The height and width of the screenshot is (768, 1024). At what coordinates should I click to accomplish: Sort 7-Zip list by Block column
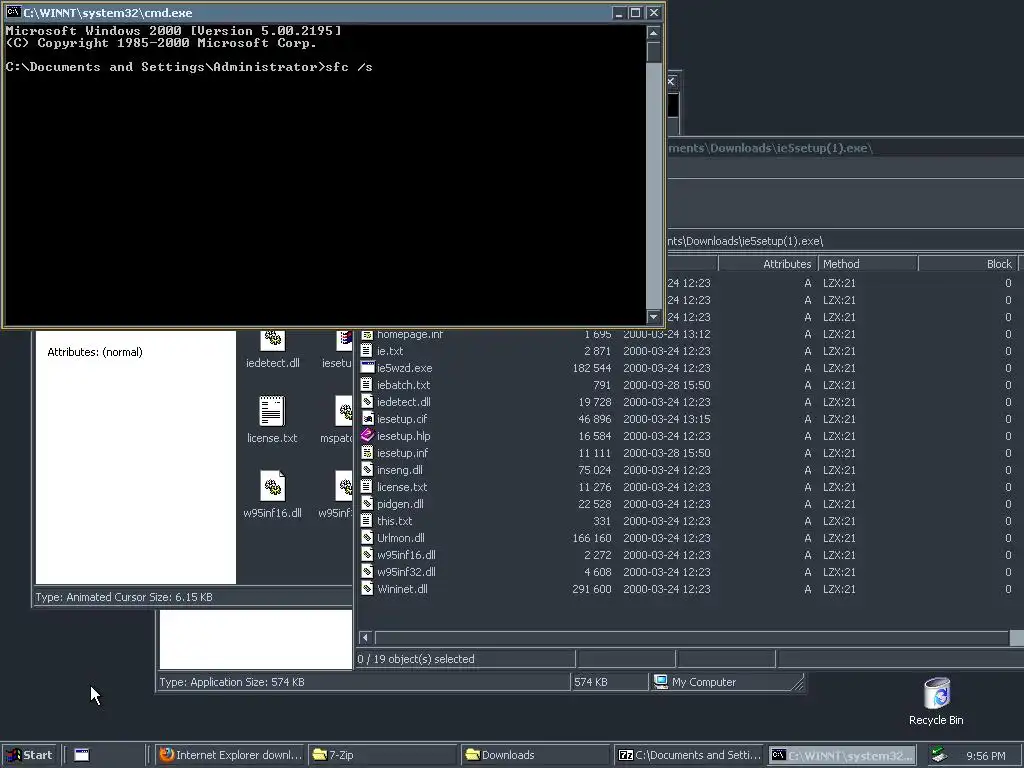[x=968, y=264]
